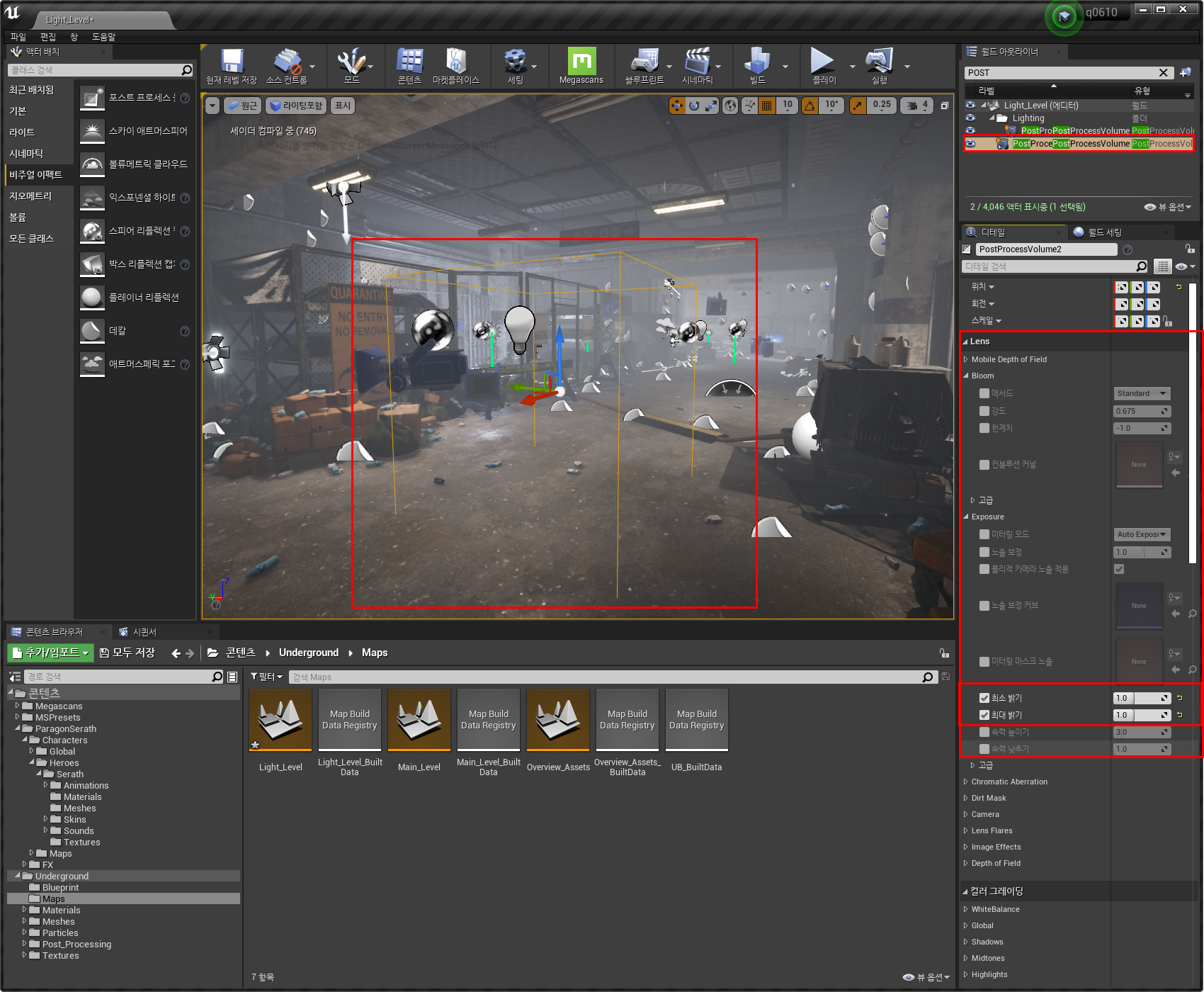Toggle grid snapping icon in viewport

click(766, 106)
